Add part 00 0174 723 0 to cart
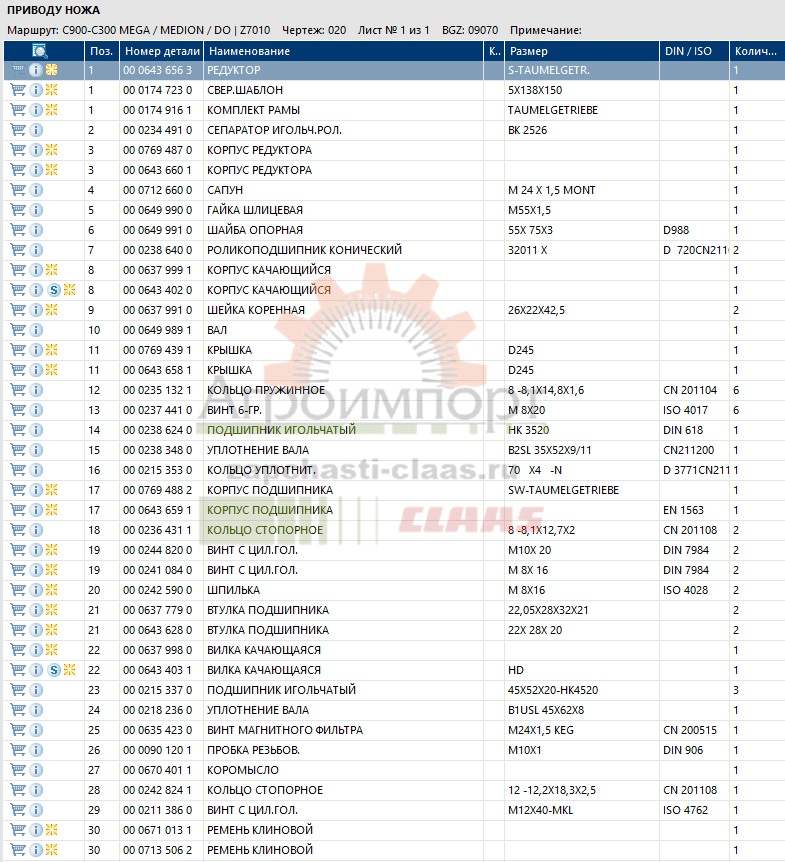The image size is (785, 862). tap(18, 90)
